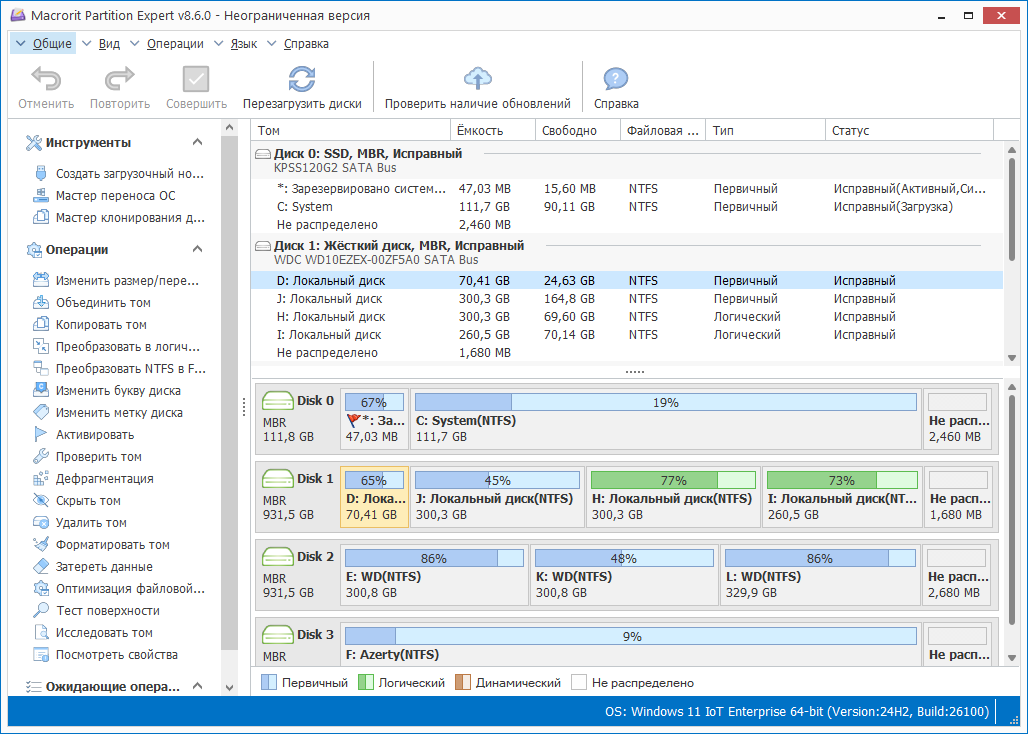Viewport: 1028px width, 734px height.
Task: Select E: WD 86% usage bar on Disk 2
Action: (x=434, y=558)
